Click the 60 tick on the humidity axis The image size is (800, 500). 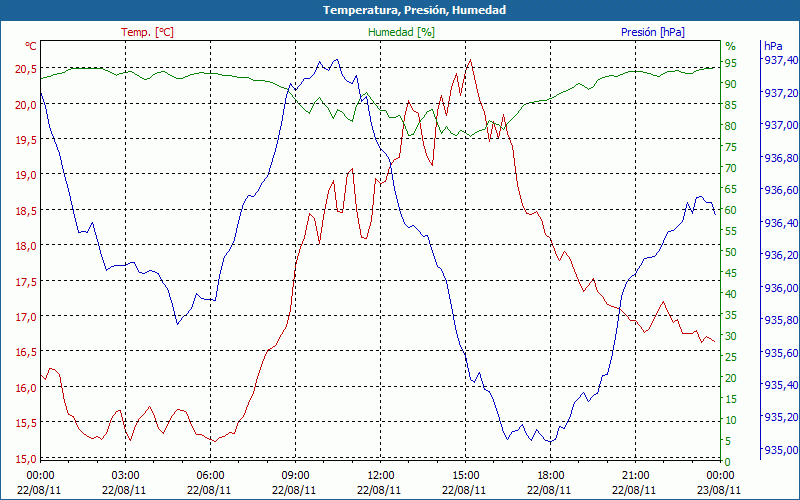coord(731,210)
